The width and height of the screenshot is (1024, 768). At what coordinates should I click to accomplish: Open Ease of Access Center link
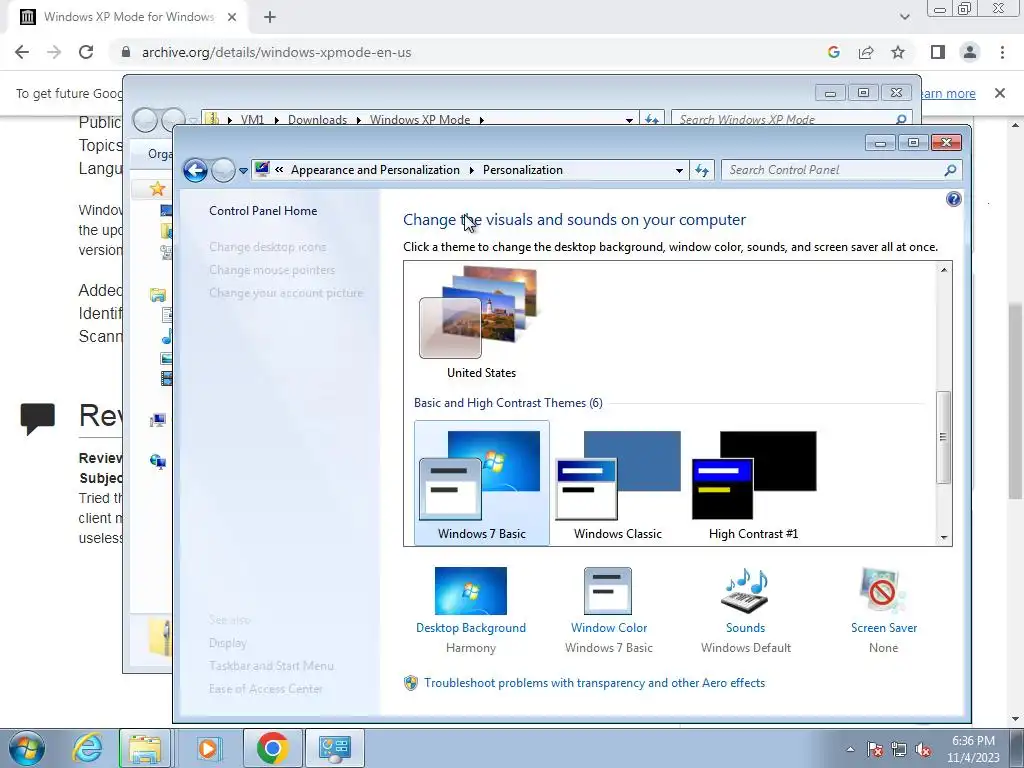click(x=266, y=688)
